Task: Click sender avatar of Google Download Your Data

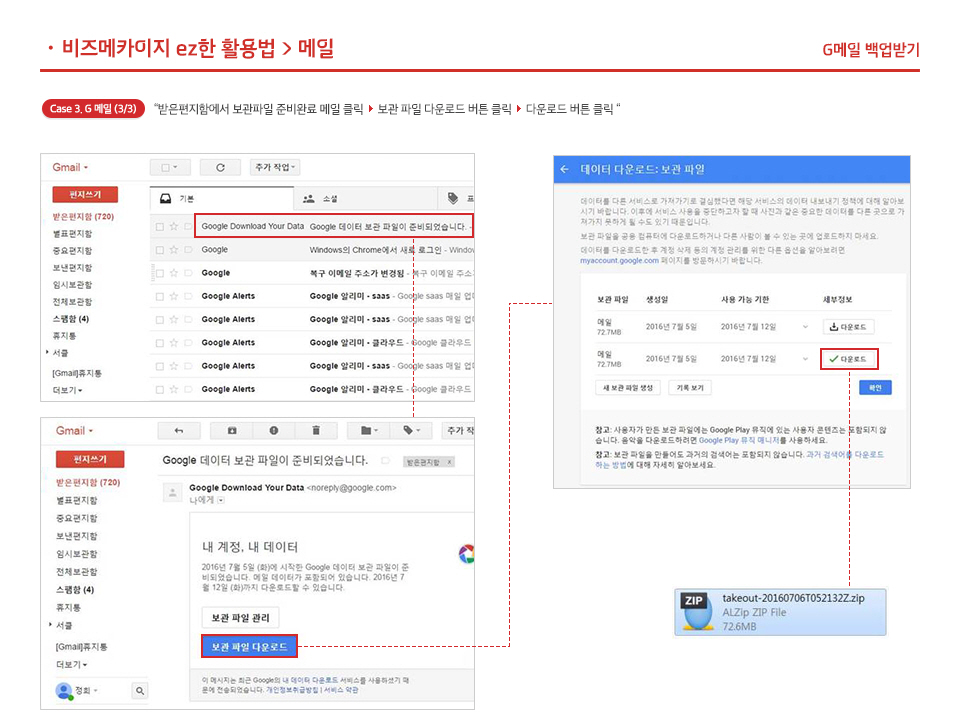Action: tap(173, 492)
